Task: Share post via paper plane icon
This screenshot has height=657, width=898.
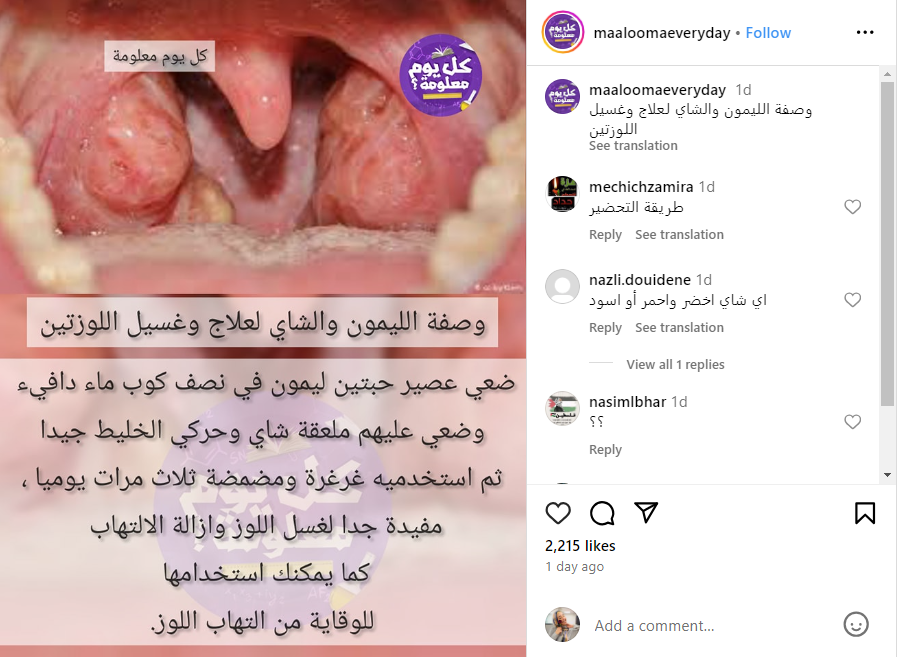Action: 646,512
